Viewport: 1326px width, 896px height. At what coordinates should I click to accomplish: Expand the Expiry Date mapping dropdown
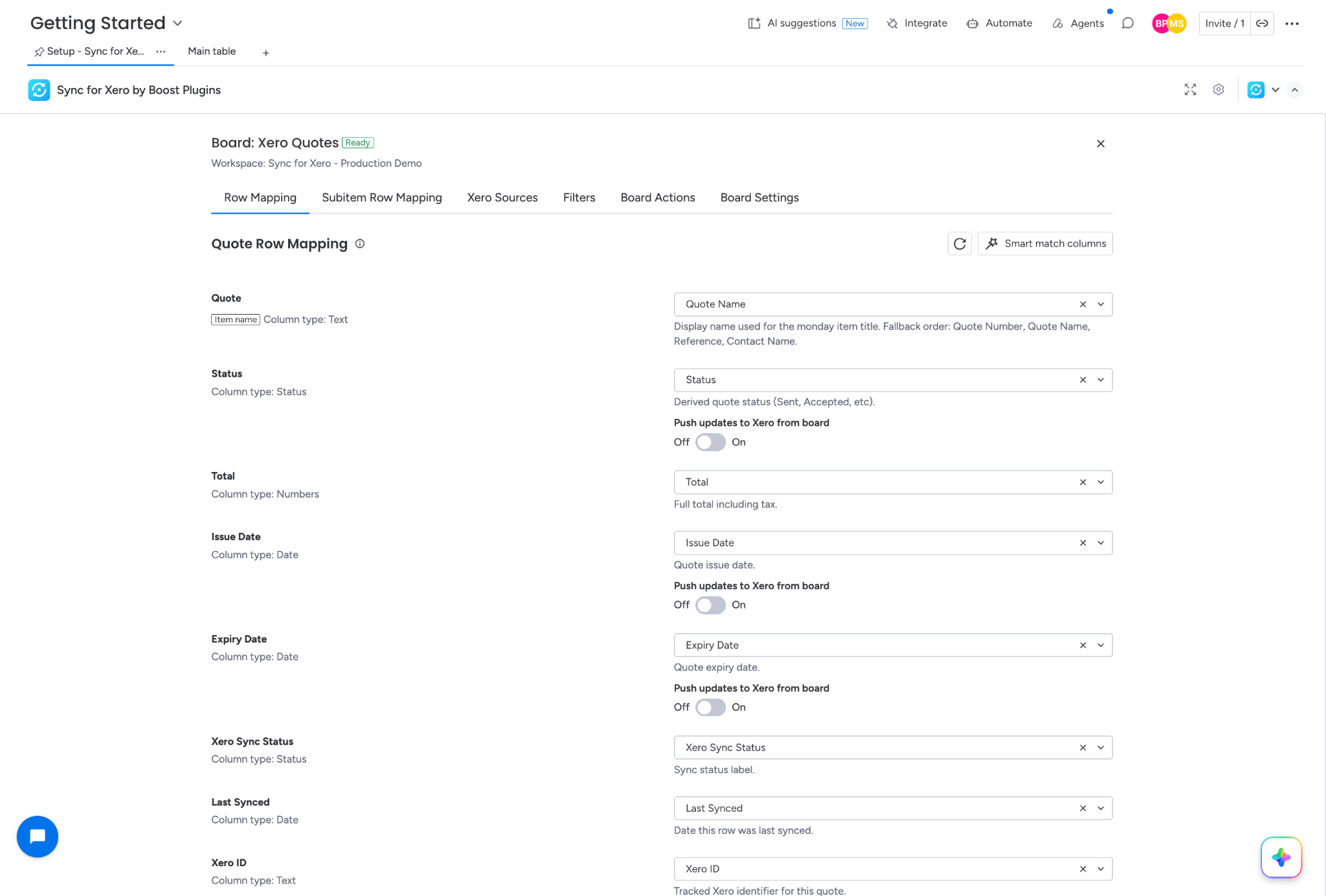[1101, 645]
